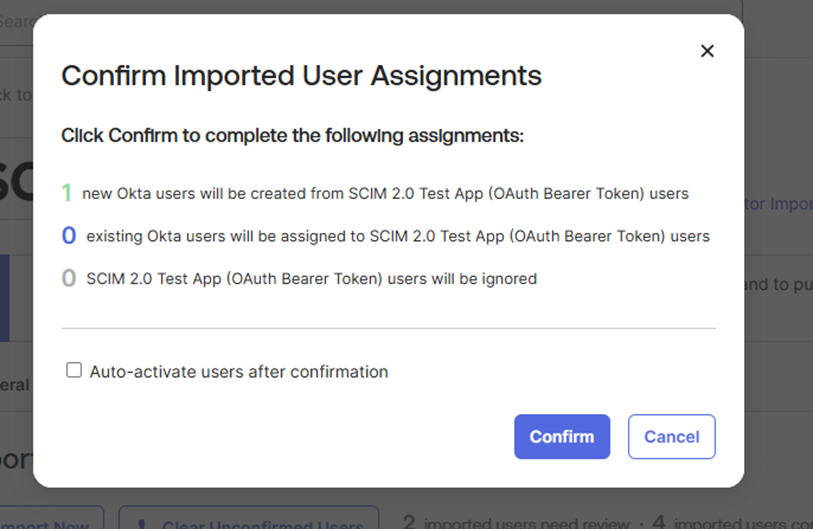Click the 'Auto-activate users after confirmation' label
The image size is (813, 529).
[x=238, y=372]
